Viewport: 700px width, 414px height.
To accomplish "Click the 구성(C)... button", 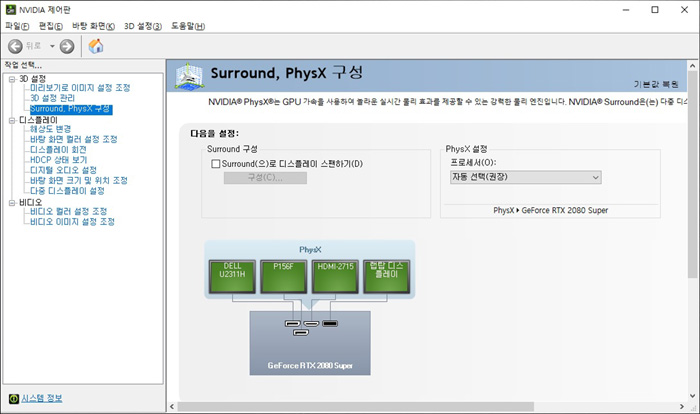I will point(265,178).
